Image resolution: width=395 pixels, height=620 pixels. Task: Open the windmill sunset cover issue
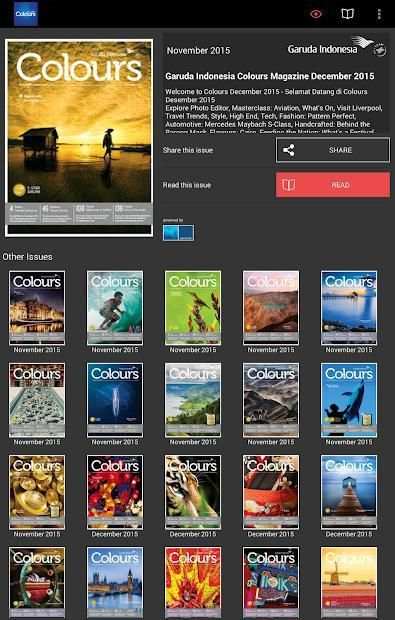click(349, 583)
